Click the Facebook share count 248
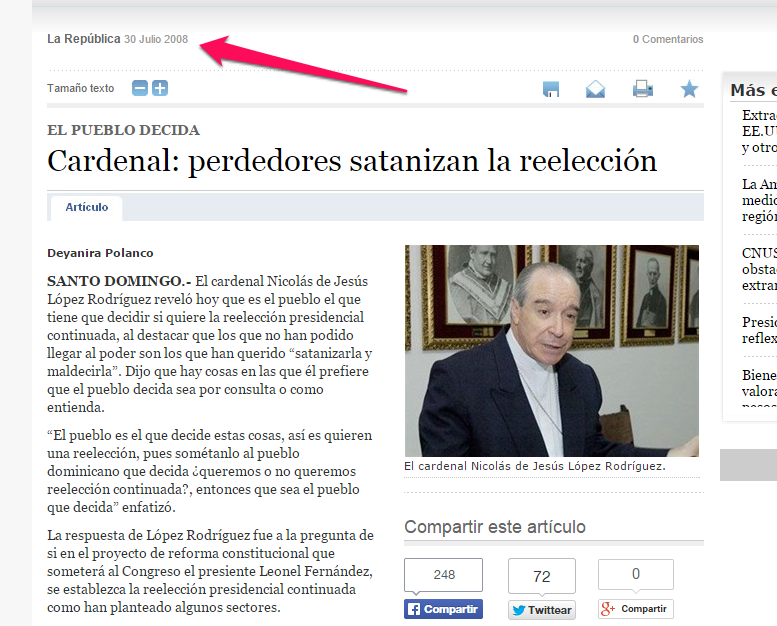Screen dimensions: 777x626 tap(444, 575)
